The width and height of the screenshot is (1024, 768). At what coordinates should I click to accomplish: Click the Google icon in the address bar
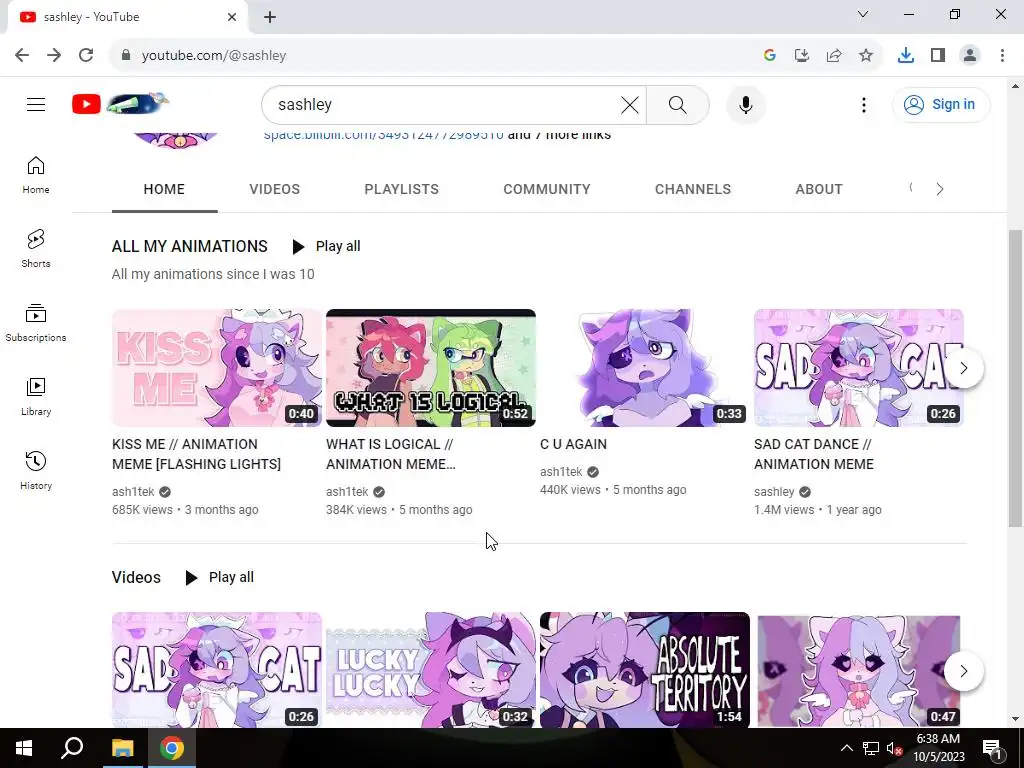(770, 56)
